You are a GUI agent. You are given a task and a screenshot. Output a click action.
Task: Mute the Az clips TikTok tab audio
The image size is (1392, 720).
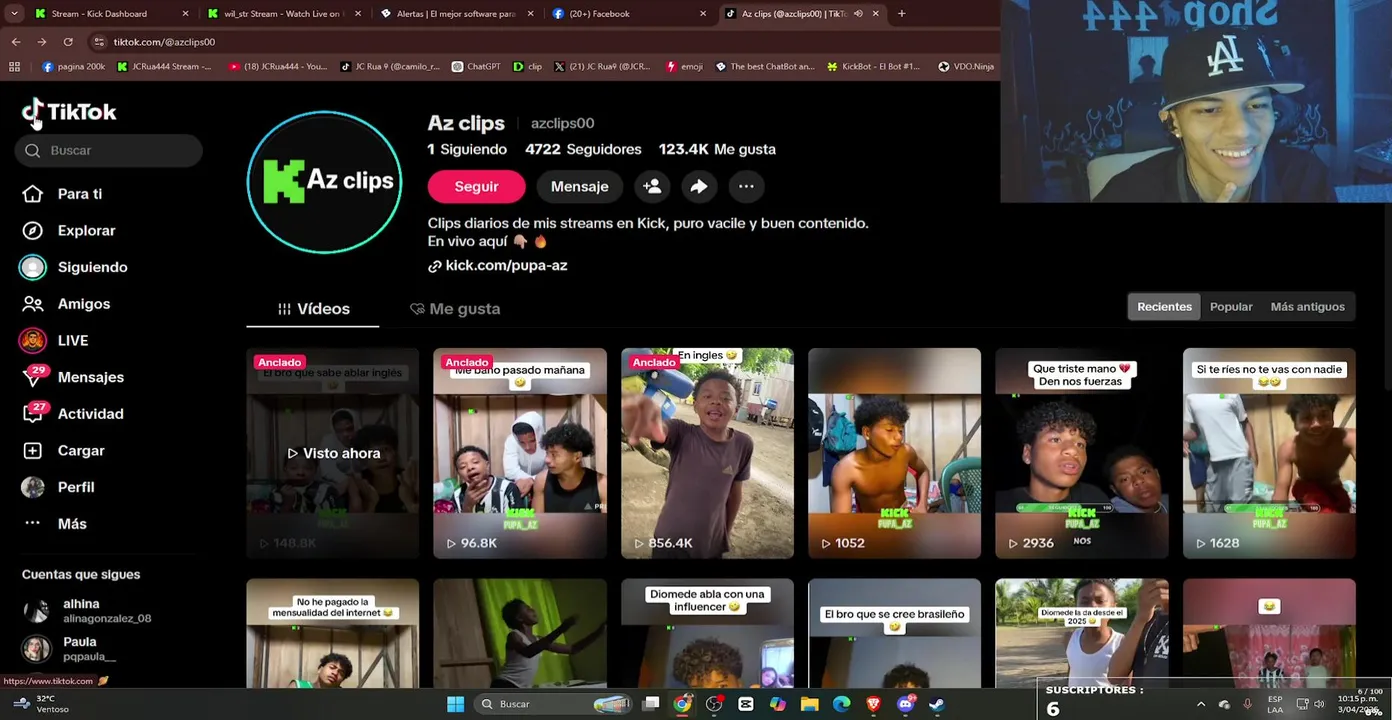(x=858, y=14)
